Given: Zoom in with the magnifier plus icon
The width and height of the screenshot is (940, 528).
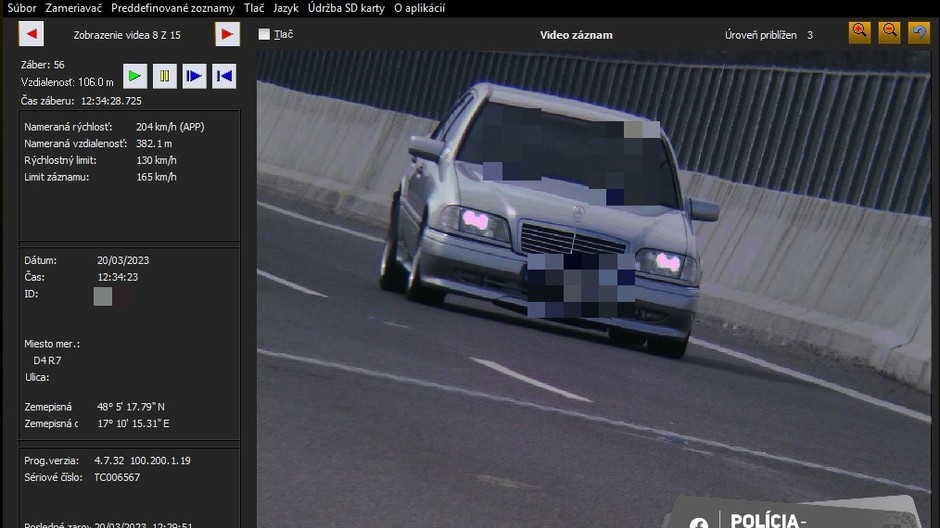Looking at the screenshot, I should pos(859,32).
